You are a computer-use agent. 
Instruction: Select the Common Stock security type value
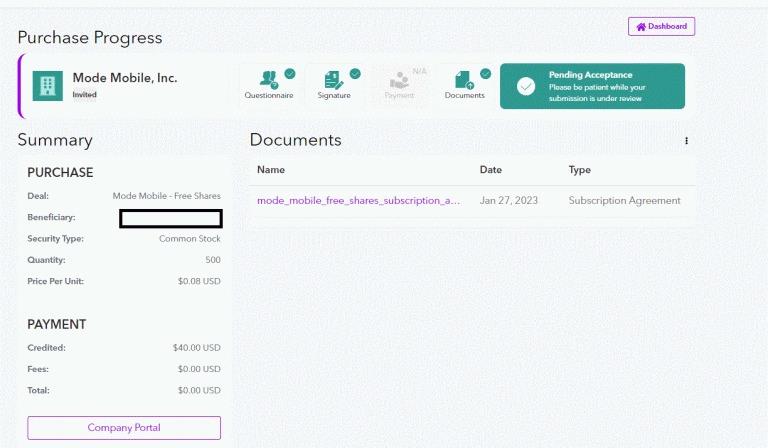pyautogui.click(x=190, y=238)
